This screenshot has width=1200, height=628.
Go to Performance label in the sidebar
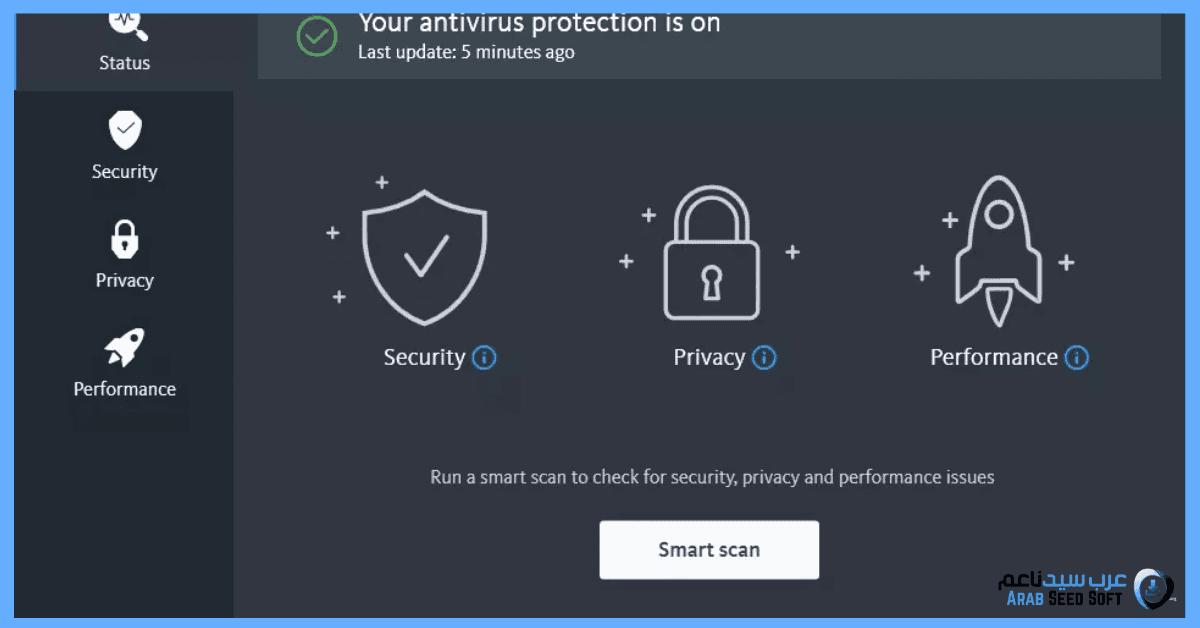pyautogui.click(x=124, y=389)
